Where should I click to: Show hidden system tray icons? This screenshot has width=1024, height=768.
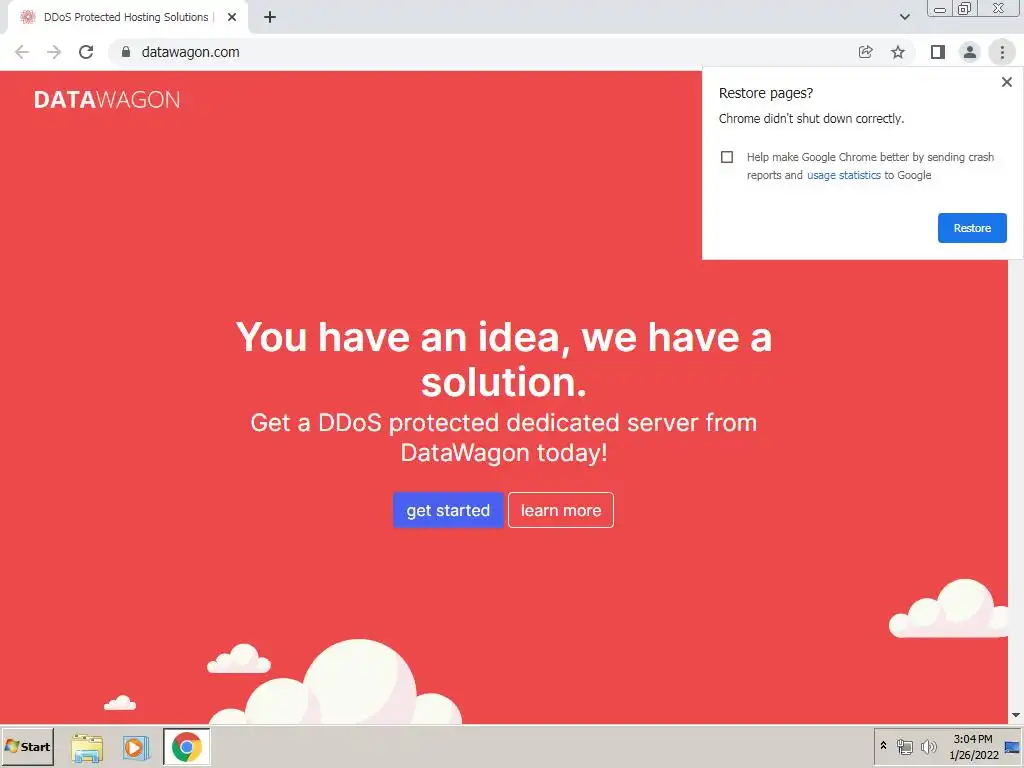[884, 745]
